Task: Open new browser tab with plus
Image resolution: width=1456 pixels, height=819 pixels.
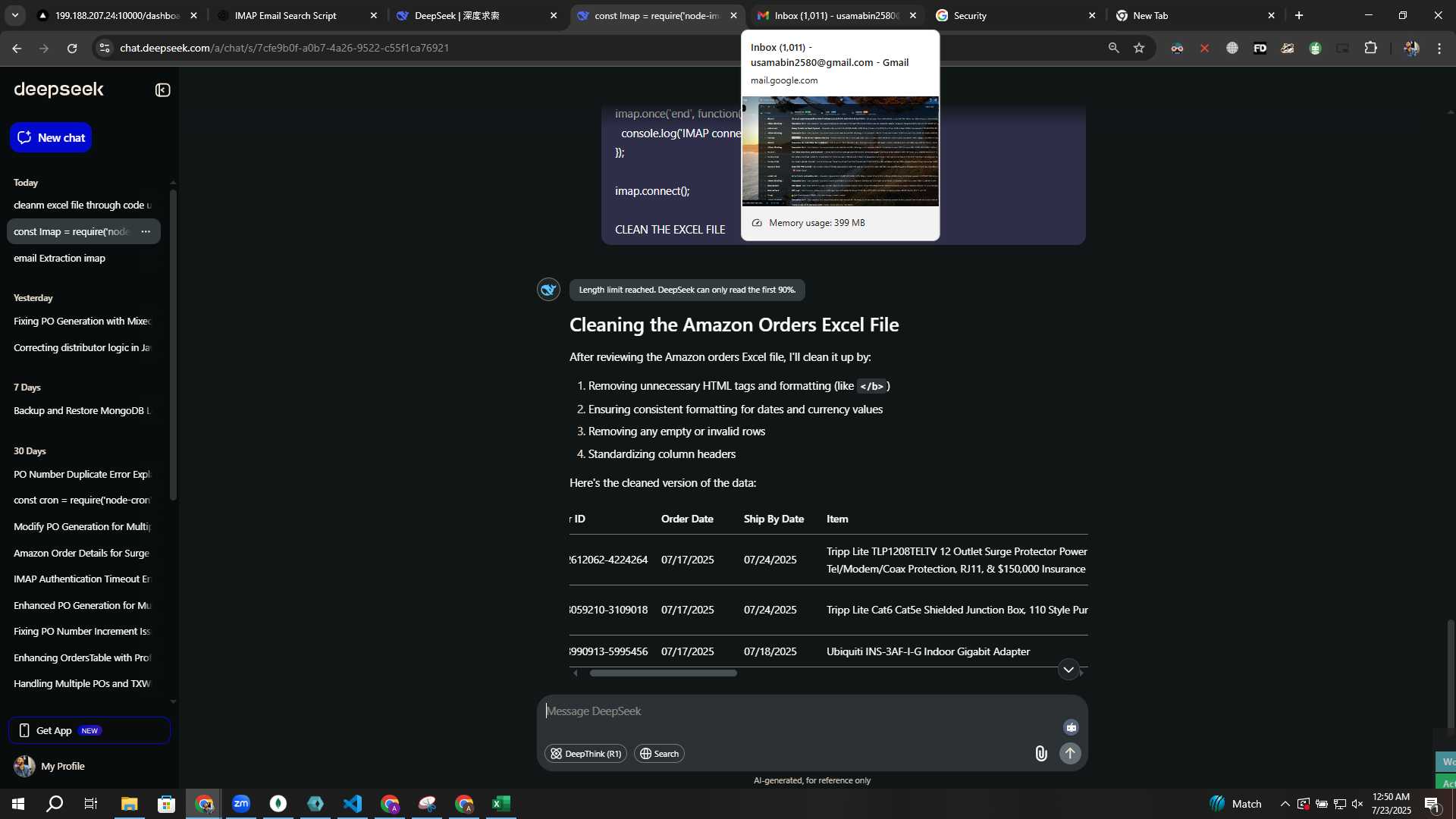Action: point(1299,15)
